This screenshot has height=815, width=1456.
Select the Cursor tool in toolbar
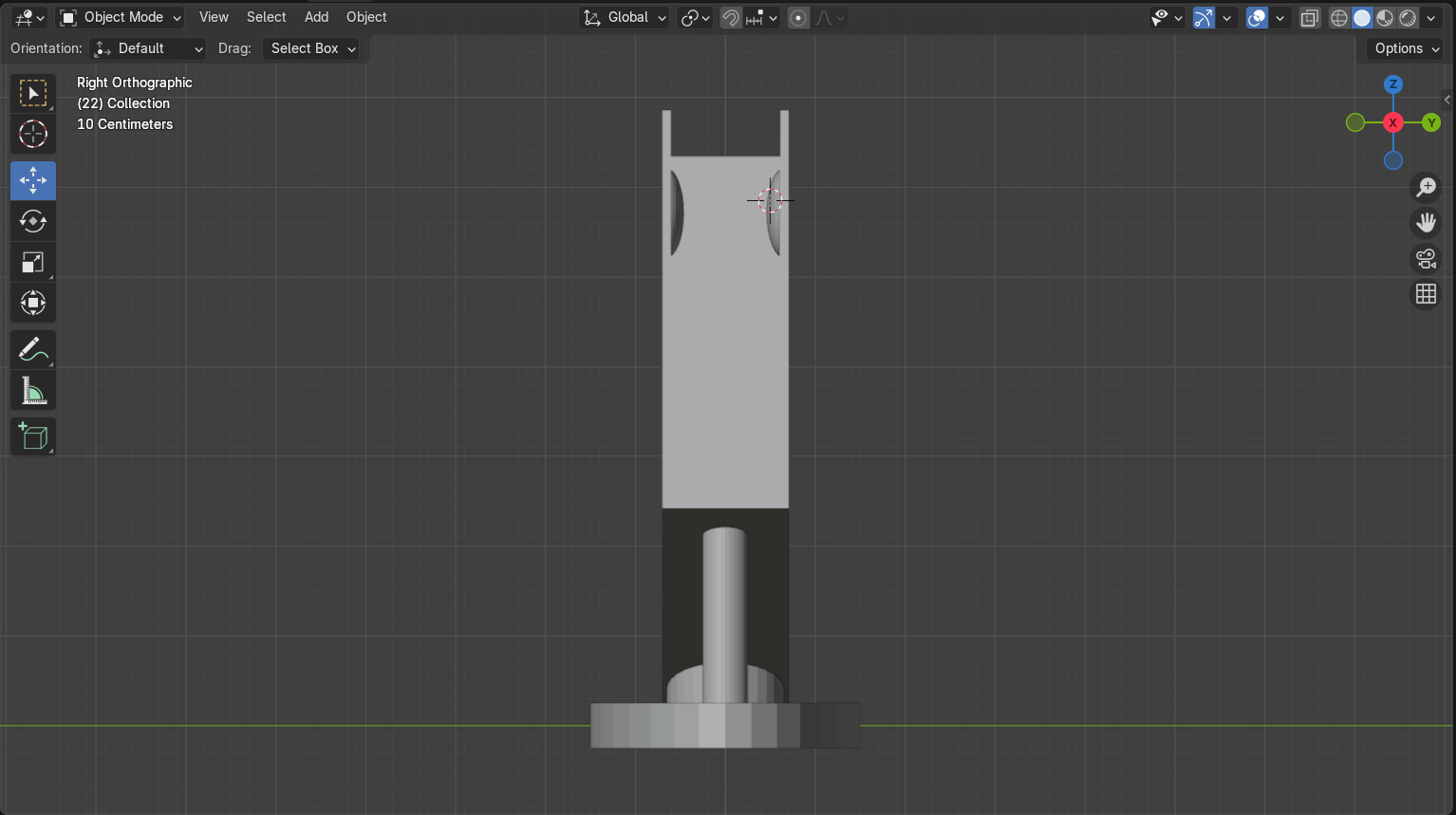33,135
